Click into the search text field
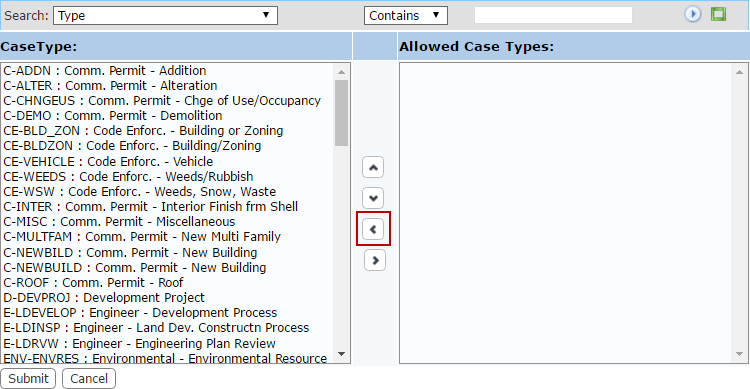 553,15
